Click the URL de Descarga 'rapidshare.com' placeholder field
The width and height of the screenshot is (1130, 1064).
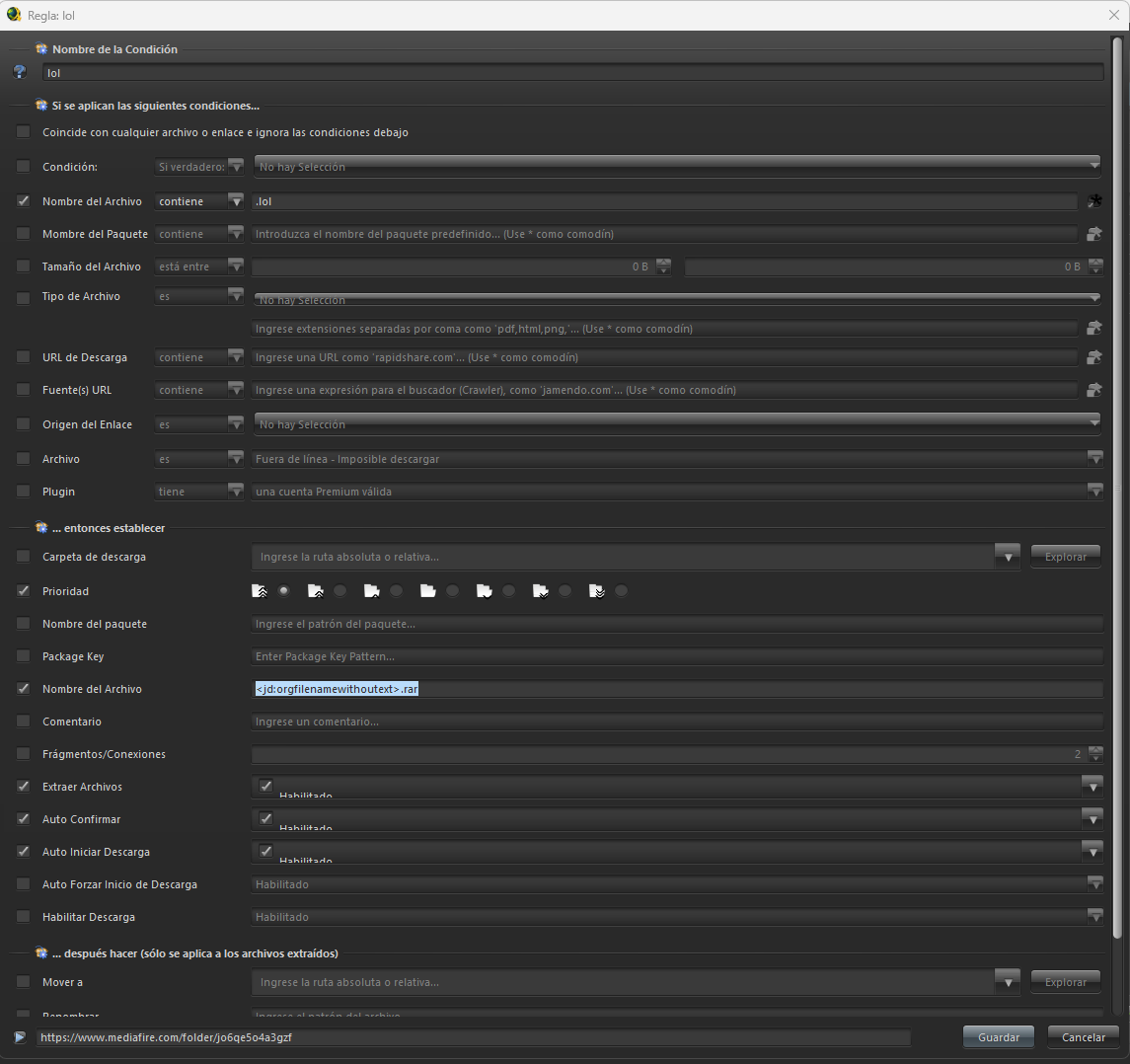click(x=664, y=357)
